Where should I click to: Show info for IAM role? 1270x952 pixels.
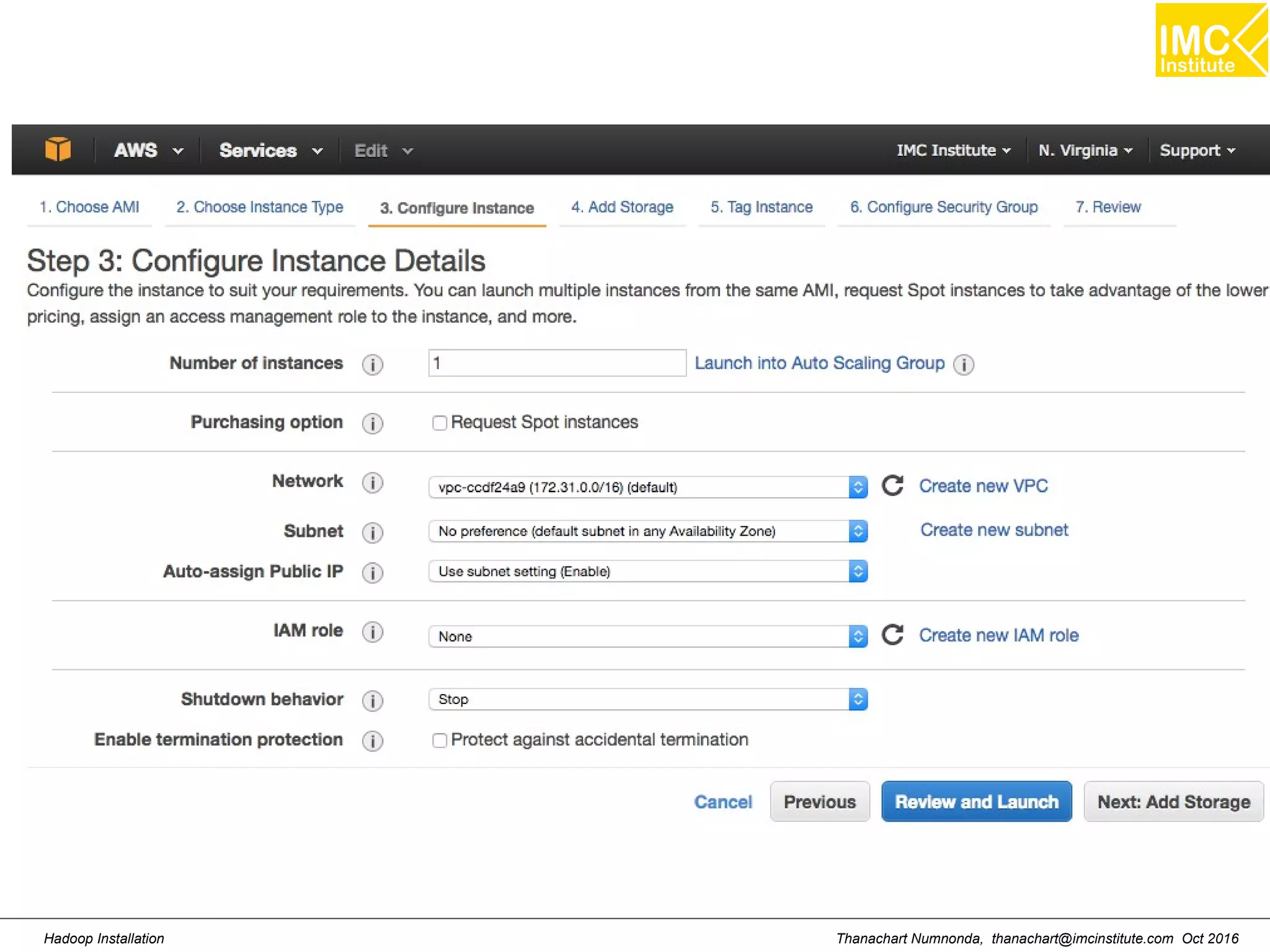coord(372,632)
